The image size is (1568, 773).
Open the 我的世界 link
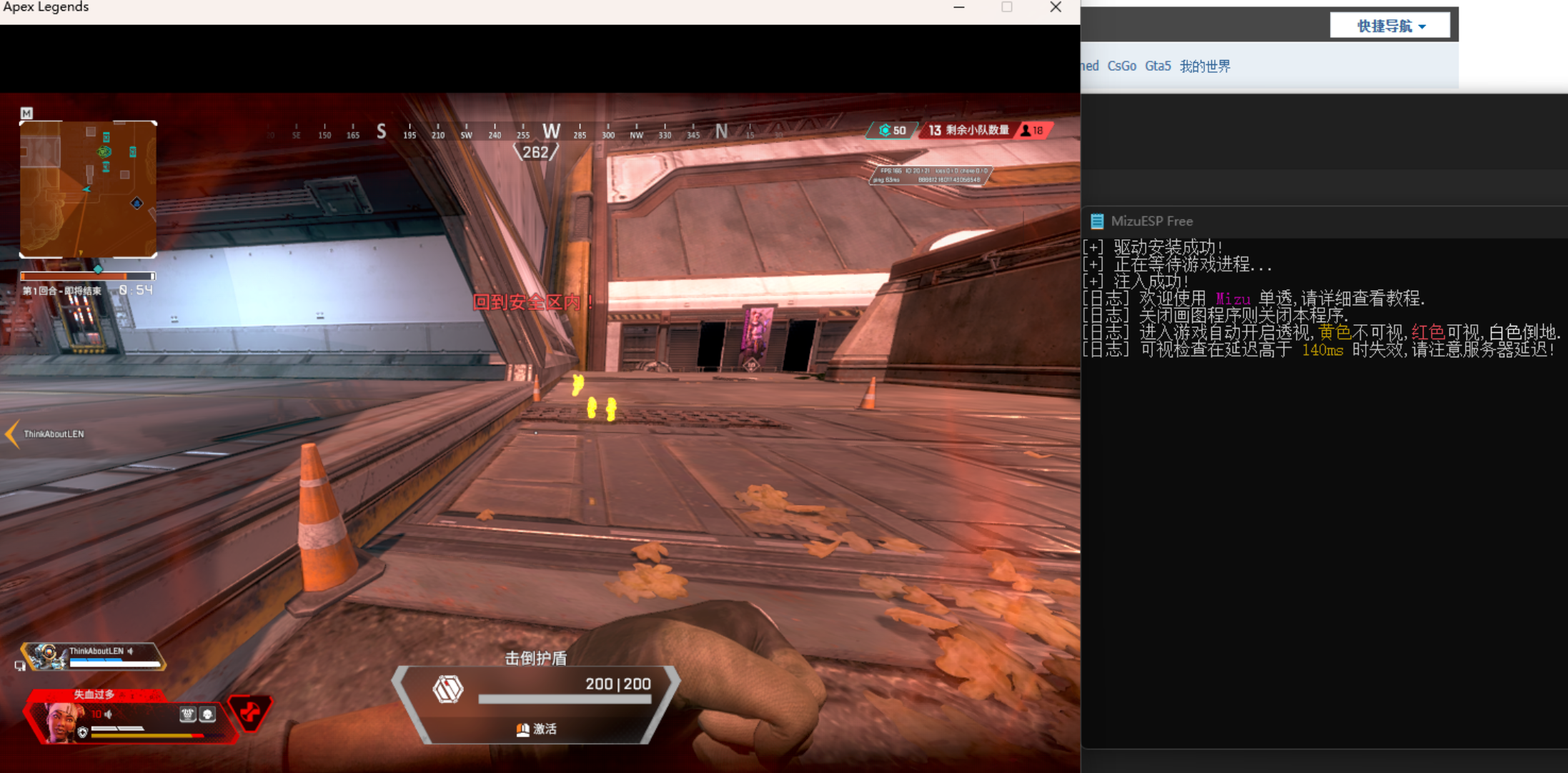1205,66
